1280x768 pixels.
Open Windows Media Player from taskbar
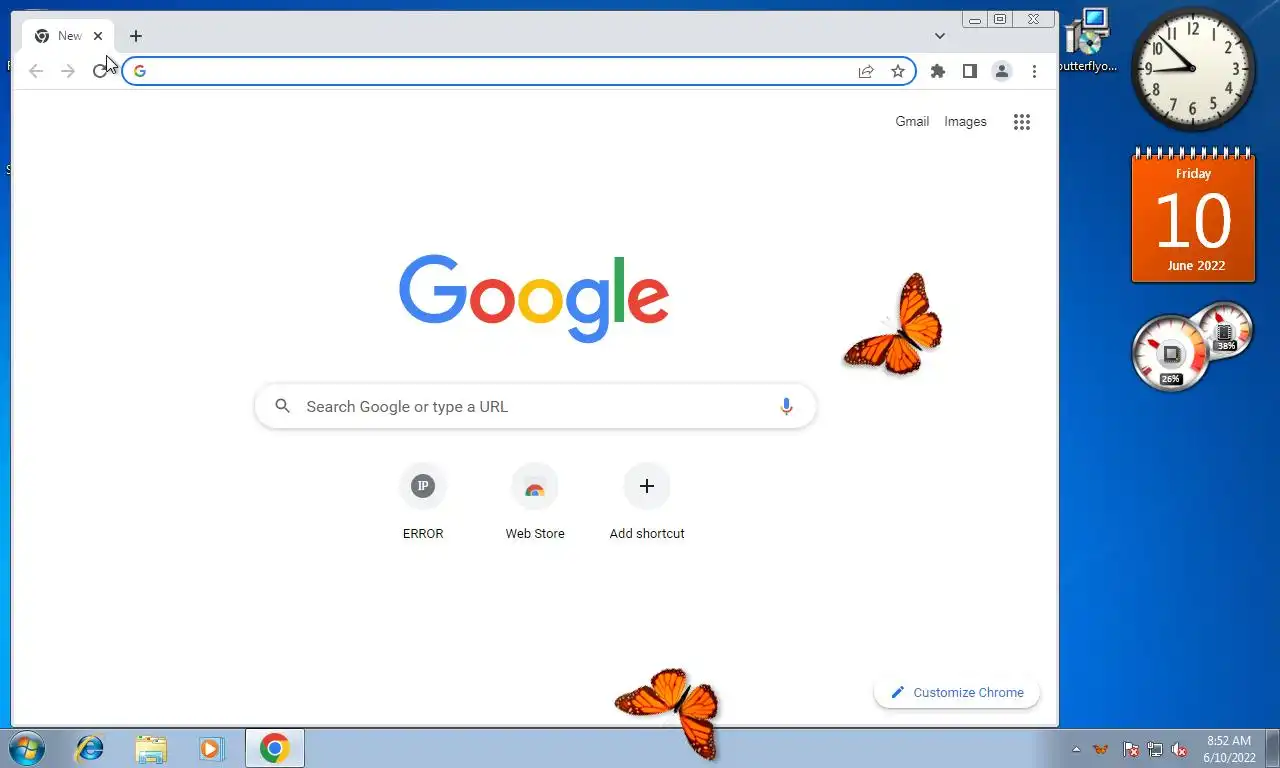click(x=211, y=748)
